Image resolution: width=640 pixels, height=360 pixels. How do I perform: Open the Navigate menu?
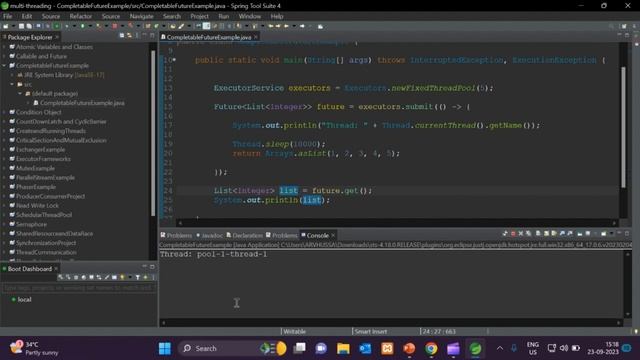[141, 16]
